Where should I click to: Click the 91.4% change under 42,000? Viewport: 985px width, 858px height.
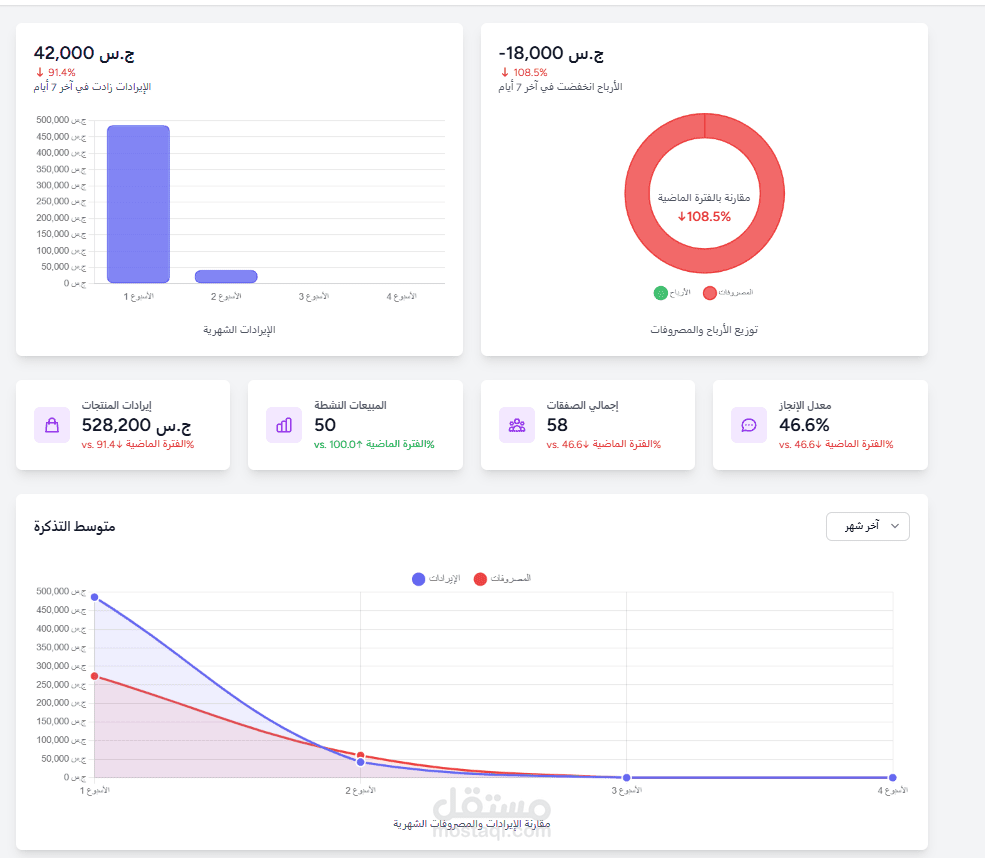(x=62, y=72)
